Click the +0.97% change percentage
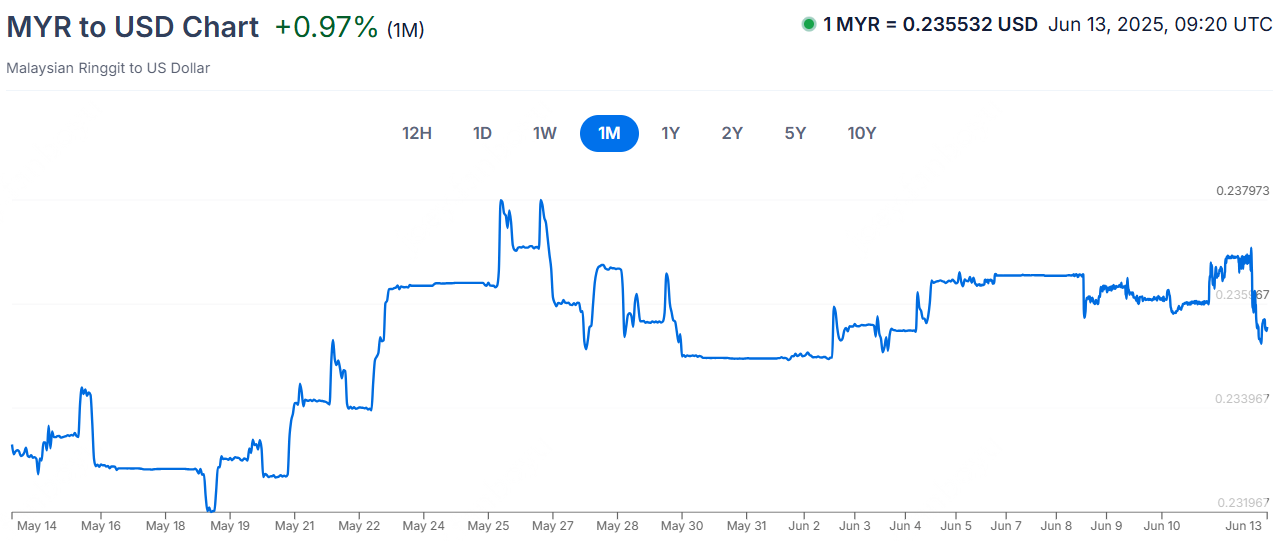 pos(326,27)
